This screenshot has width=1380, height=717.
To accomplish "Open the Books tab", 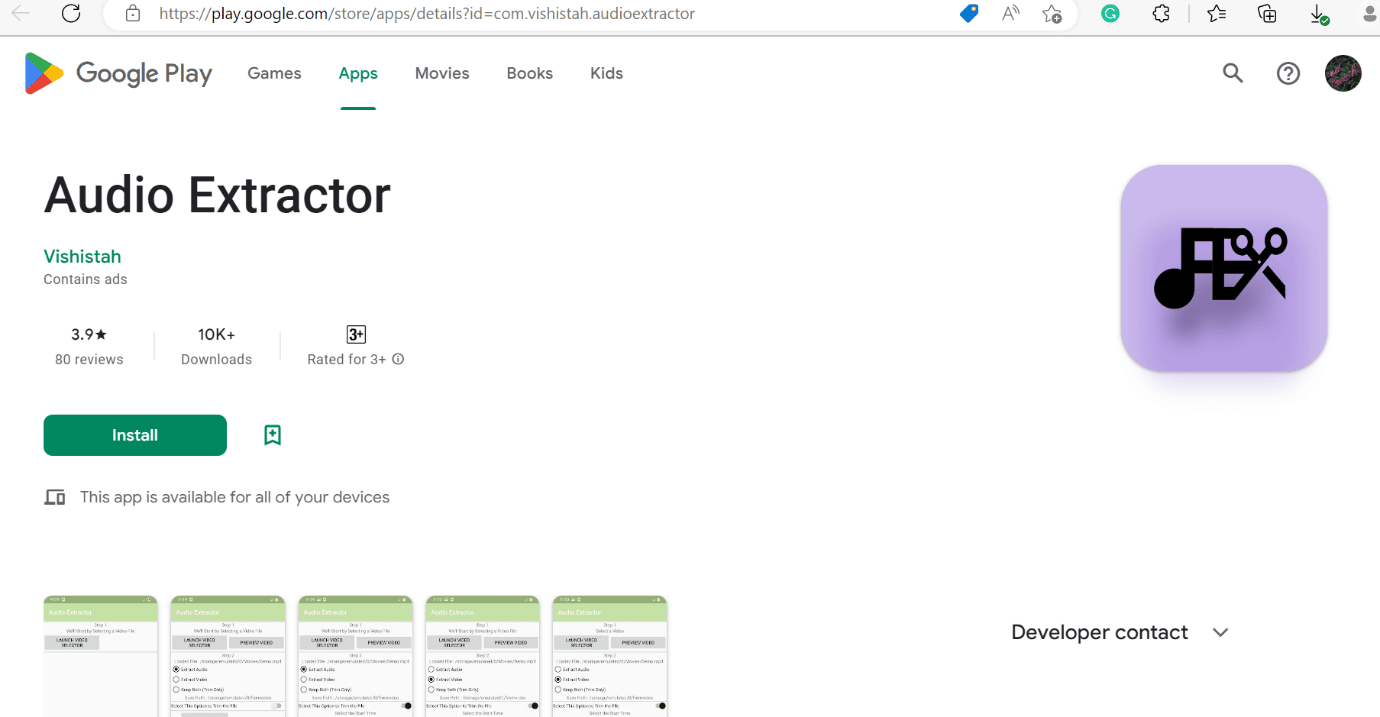I will coord(530,73).
